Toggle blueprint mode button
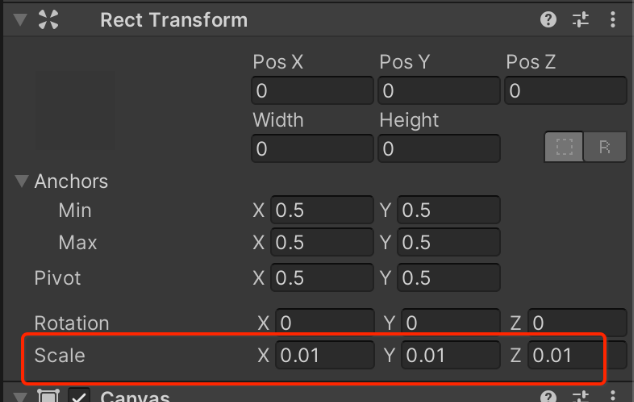634x402 pixels. (x=565, y=147)
